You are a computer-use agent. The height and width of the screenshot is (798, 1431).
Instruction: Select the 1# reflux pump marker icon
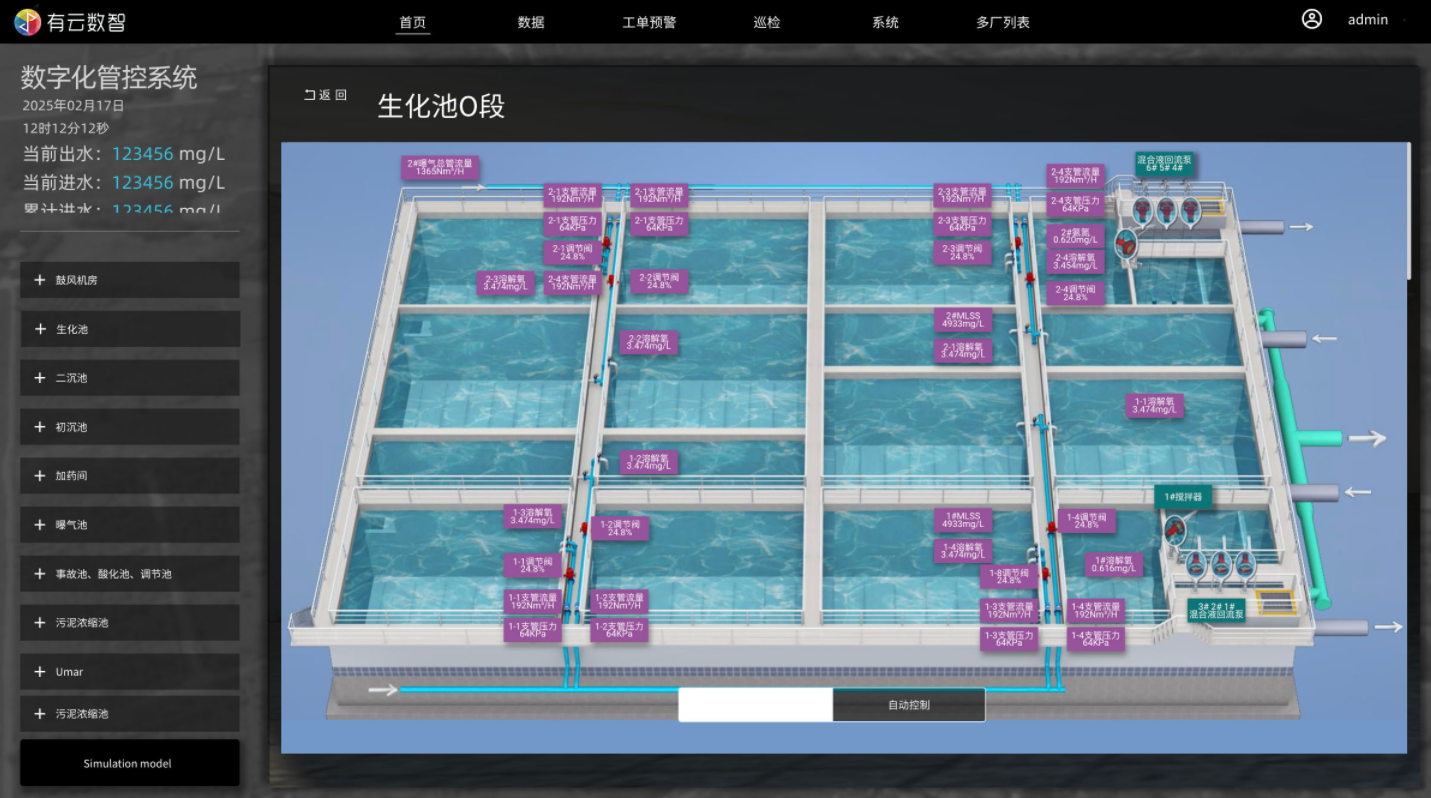1245,565
